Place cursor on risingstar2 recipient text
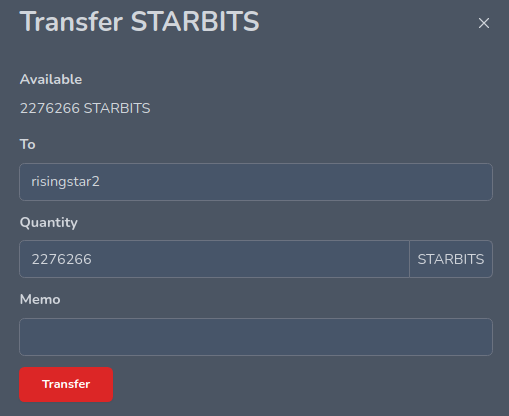 pyautogui.click(x=65, y=182)
